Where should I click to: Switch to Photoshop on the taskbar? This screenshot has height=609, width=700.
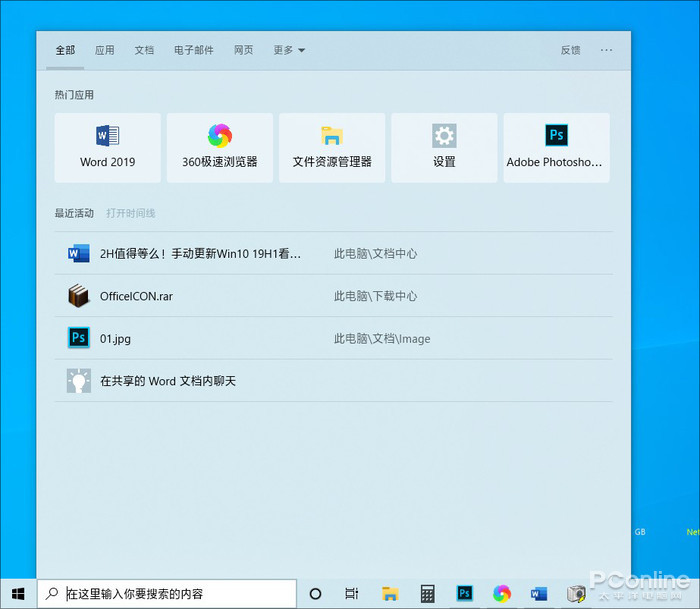click(465, 593)
